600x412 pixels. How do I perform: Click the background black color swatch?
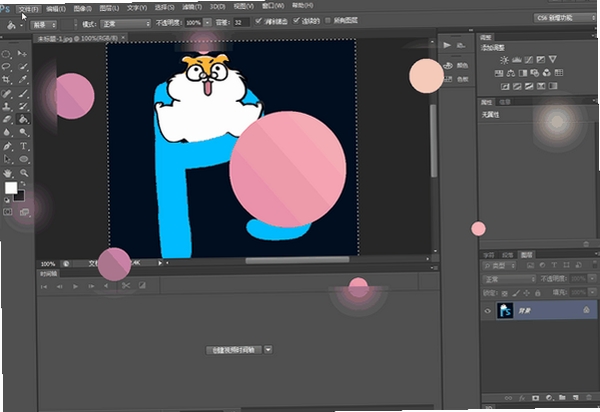tap(19, 197)
